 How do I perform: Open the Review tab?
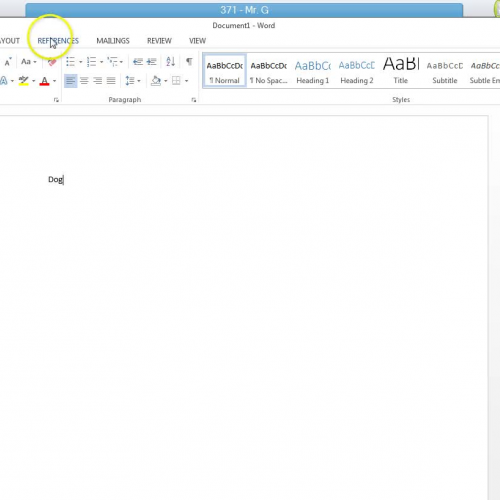point(159,41)
